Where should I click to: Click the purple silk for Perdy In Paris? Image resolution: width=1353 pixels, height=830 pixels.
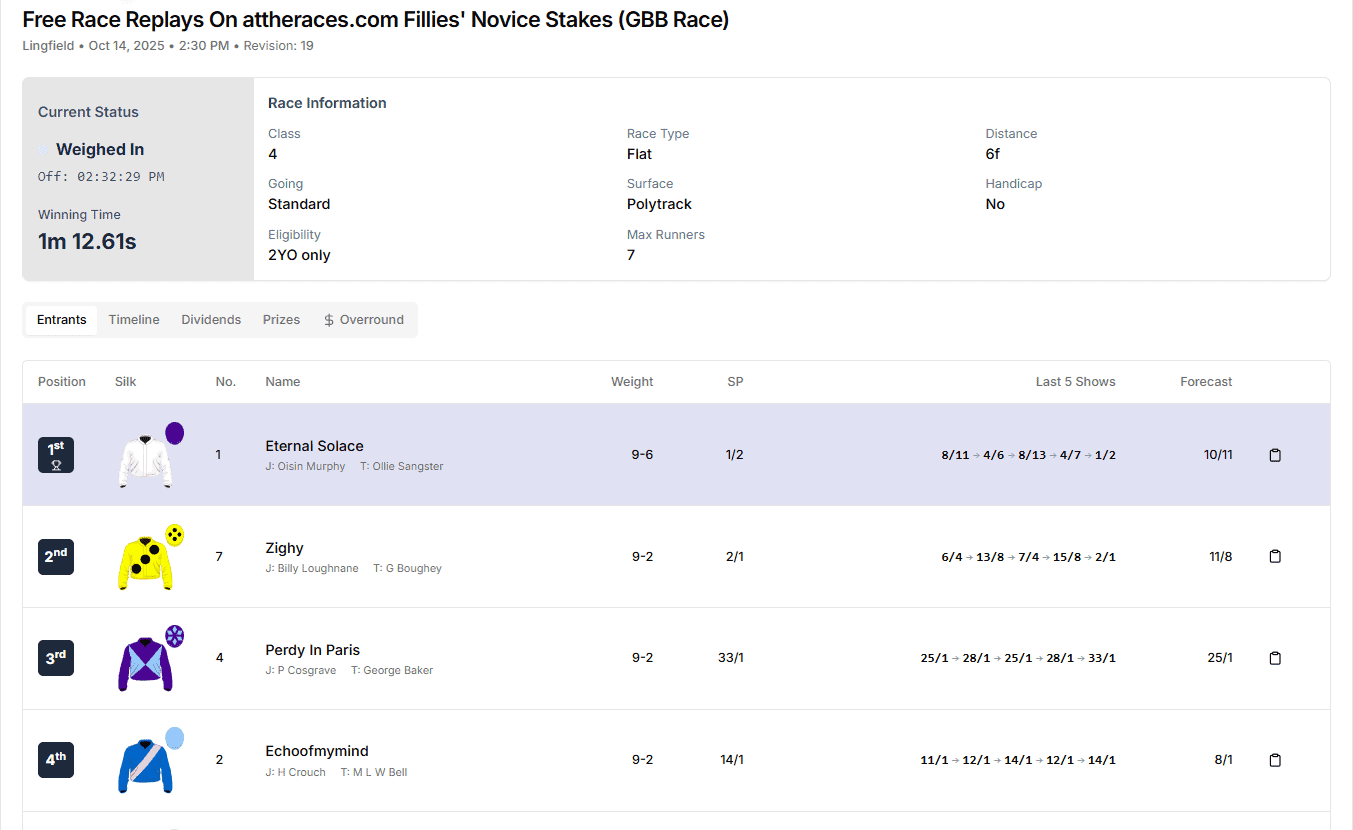[147, 662]
